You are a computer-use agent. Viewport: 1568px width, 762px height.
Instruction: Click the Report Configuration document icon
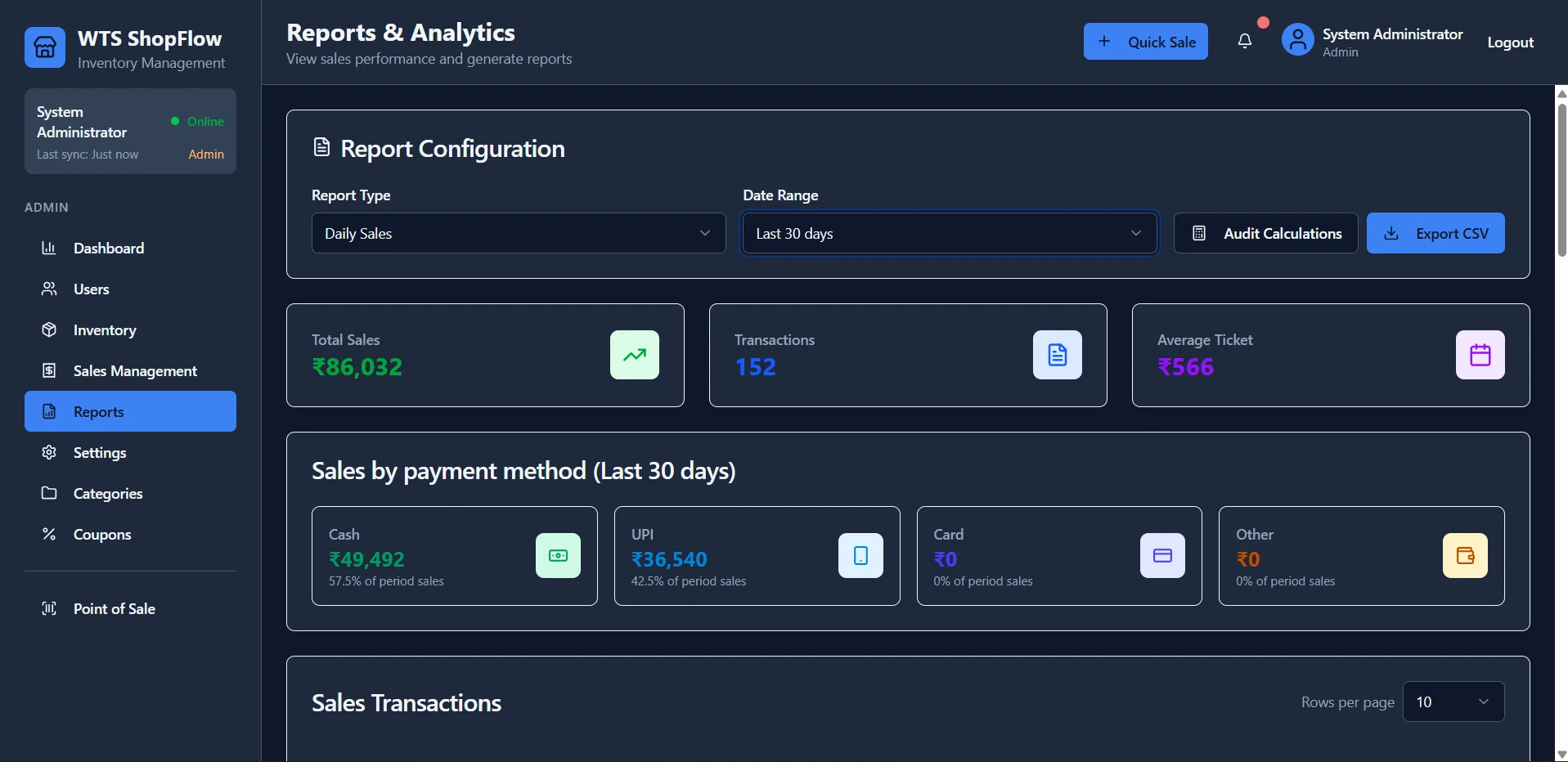[321, 147]
